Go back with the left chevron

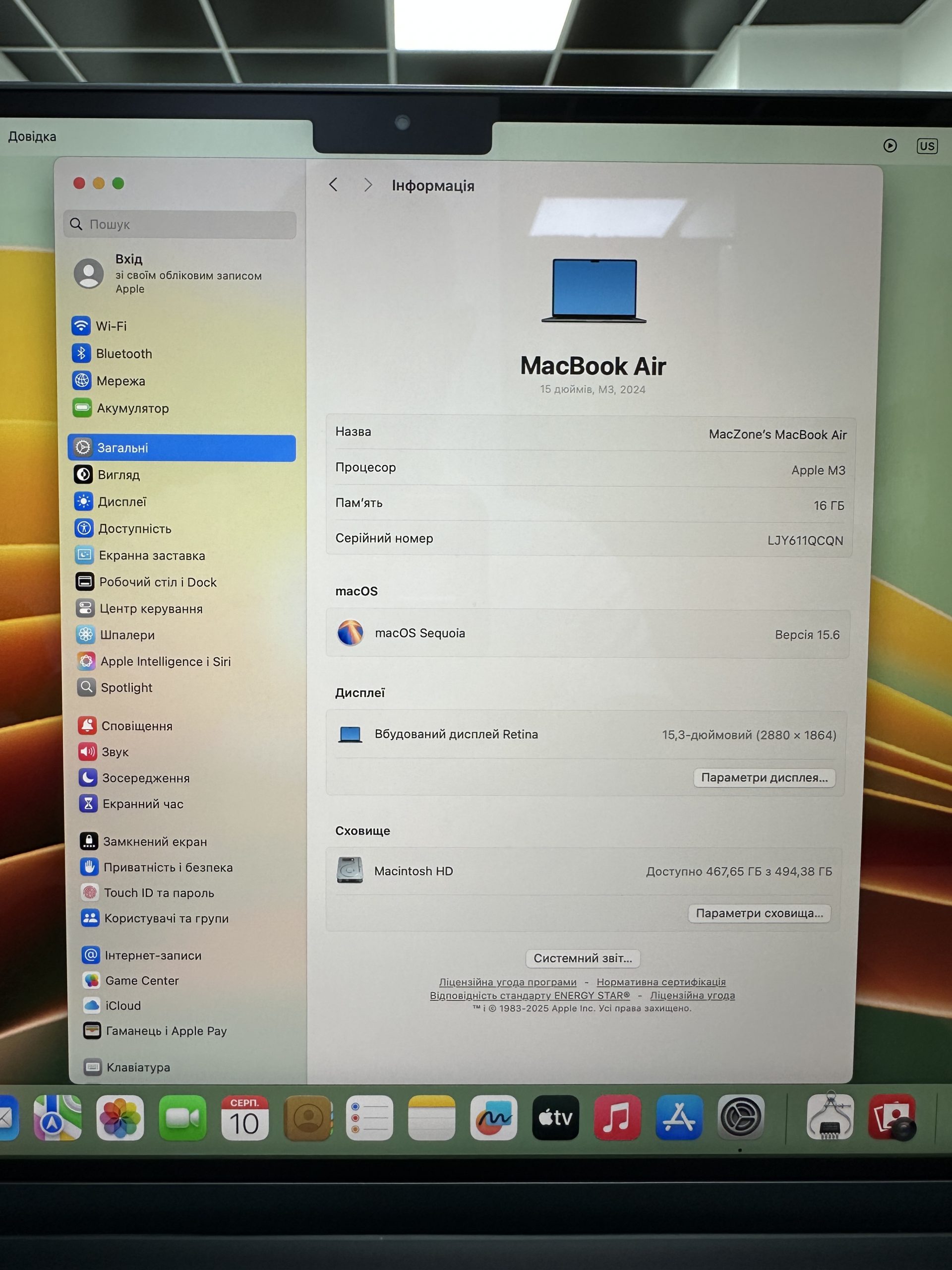[x=333, y=185]
